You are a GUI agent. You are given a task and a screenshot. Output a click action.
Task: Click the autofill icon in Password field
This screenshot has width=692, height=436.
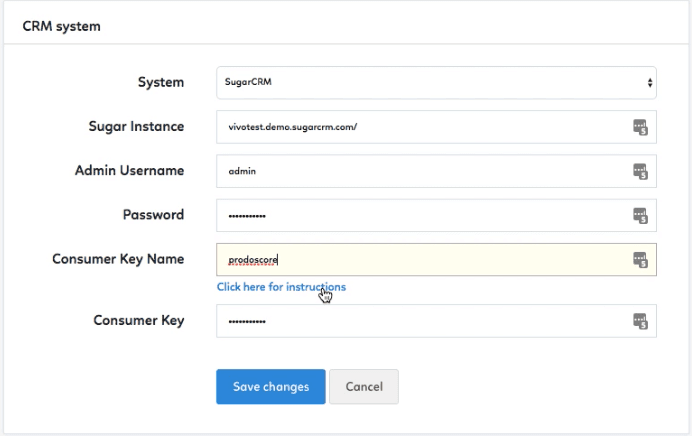pyautogui.click(x=640, y=216)
